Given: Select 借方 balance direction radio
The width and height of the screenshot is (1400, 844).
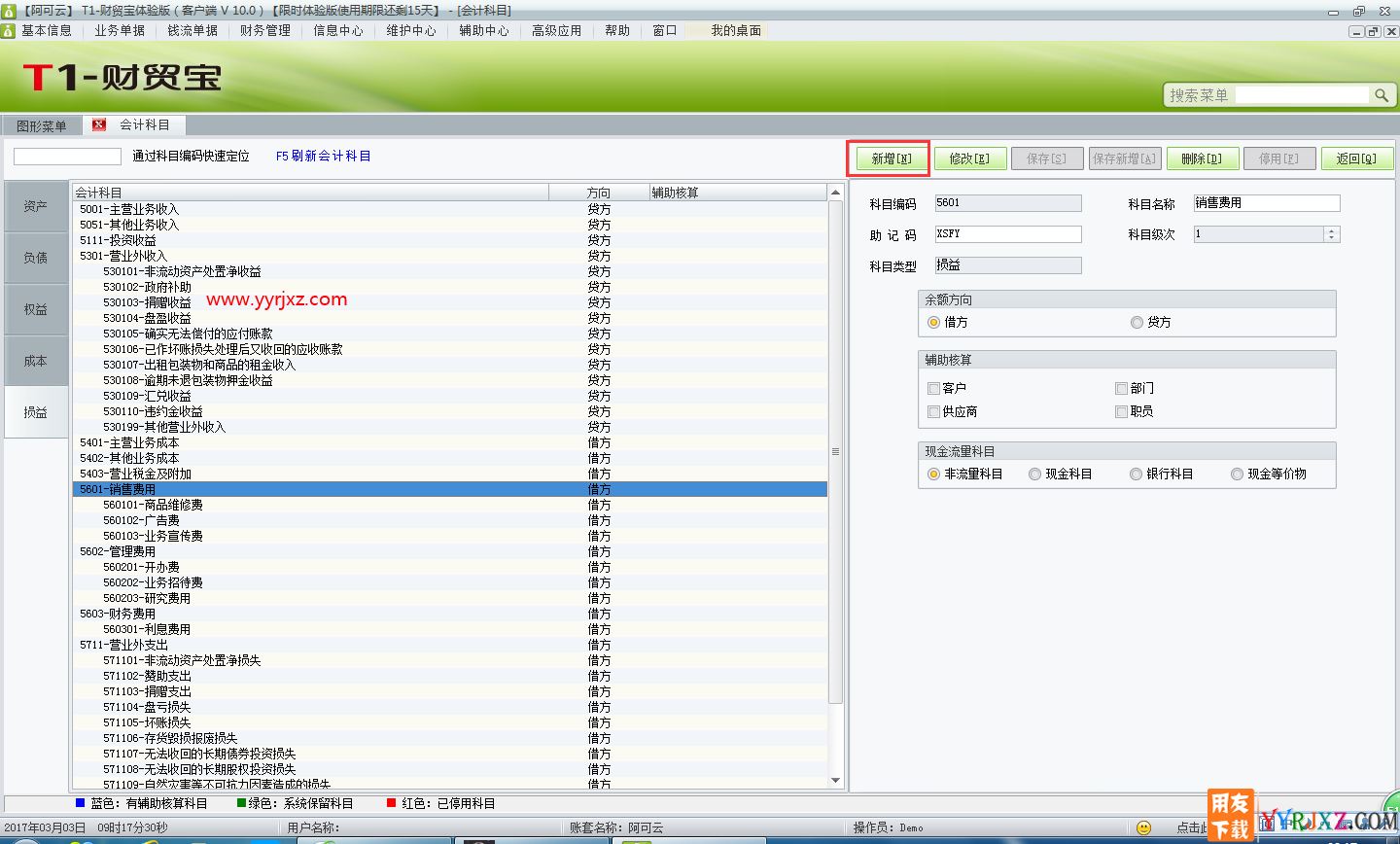Looking at the screenshot, I should (x=933, y=322).
